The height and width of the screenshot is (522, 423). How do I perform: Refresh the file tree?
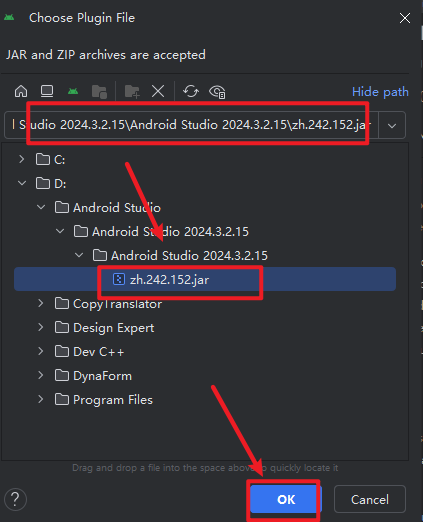coord(191,91)
